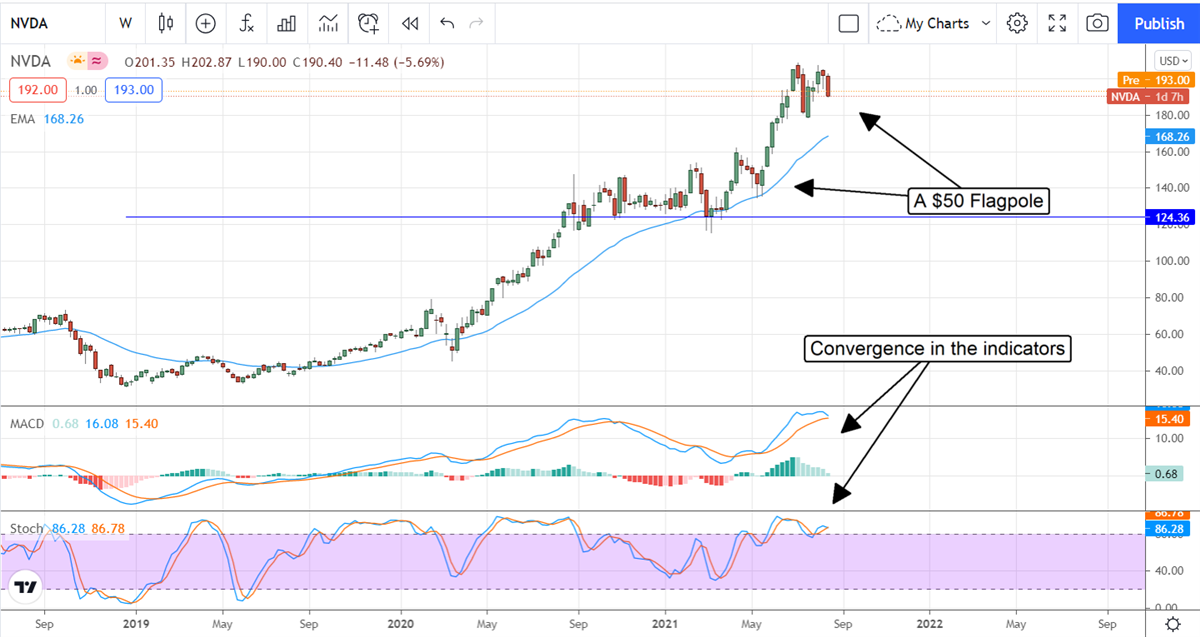
Task: Open the fx Indicators menu
Action: pyautogui.click(x=246, y=23)
